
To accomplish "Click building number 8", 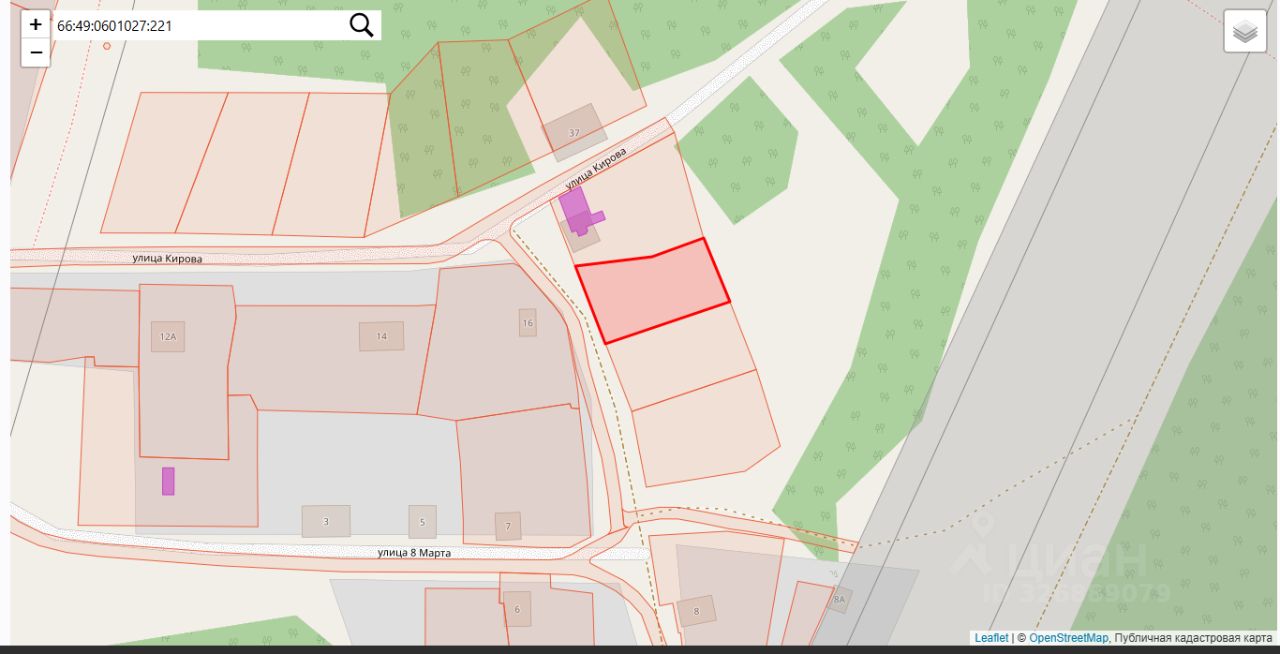I will coord(697,610).
